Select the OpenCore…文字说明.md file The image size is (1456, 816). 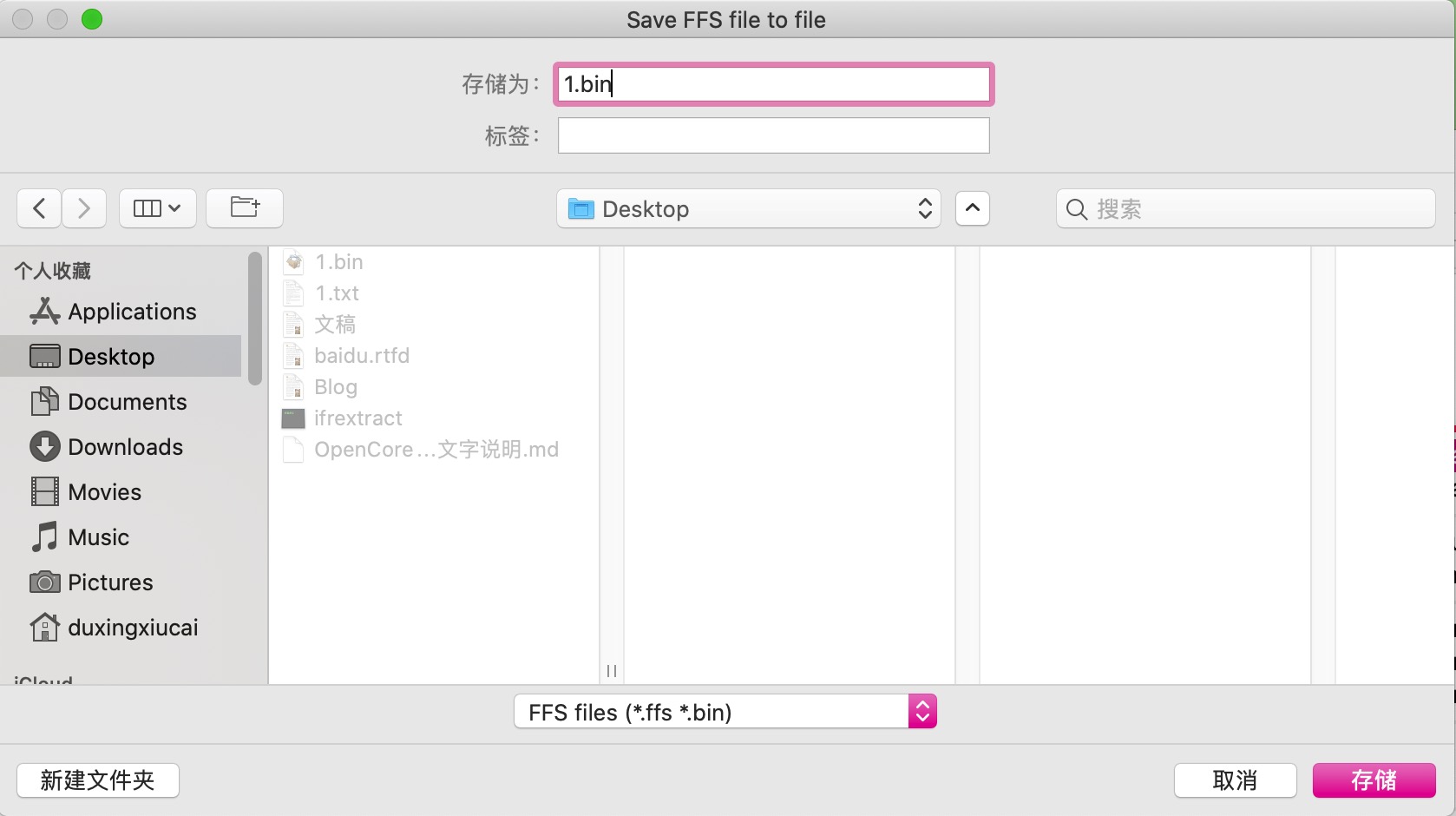434,450
